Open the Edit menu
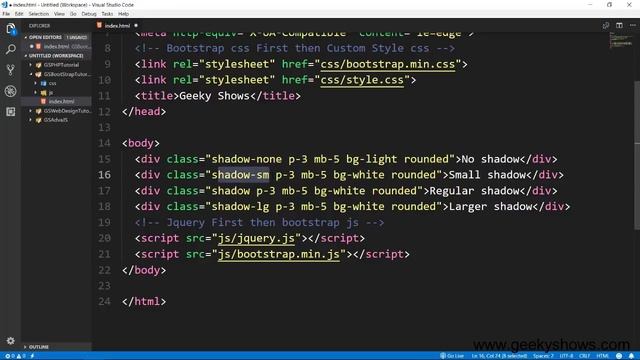Screen dimensions: 640x360 [19, 14]
